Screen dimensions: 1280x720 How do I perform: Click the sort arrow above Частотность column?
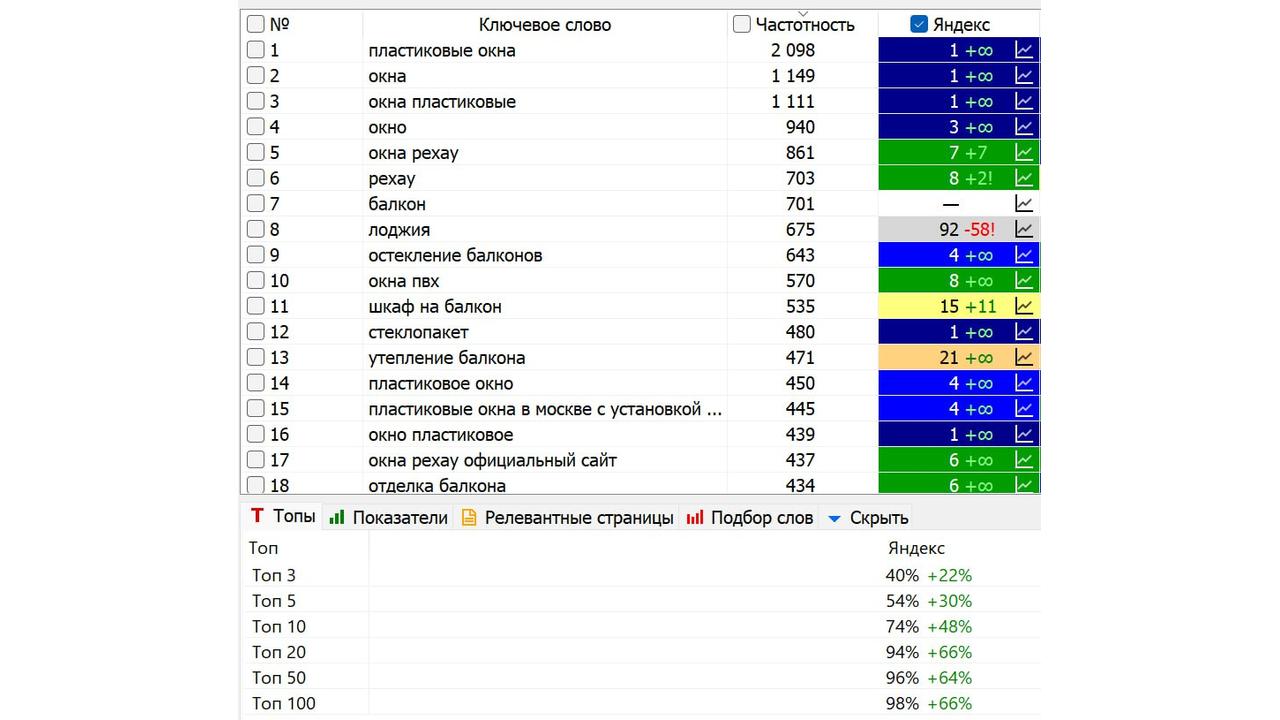tap(802, 13)
